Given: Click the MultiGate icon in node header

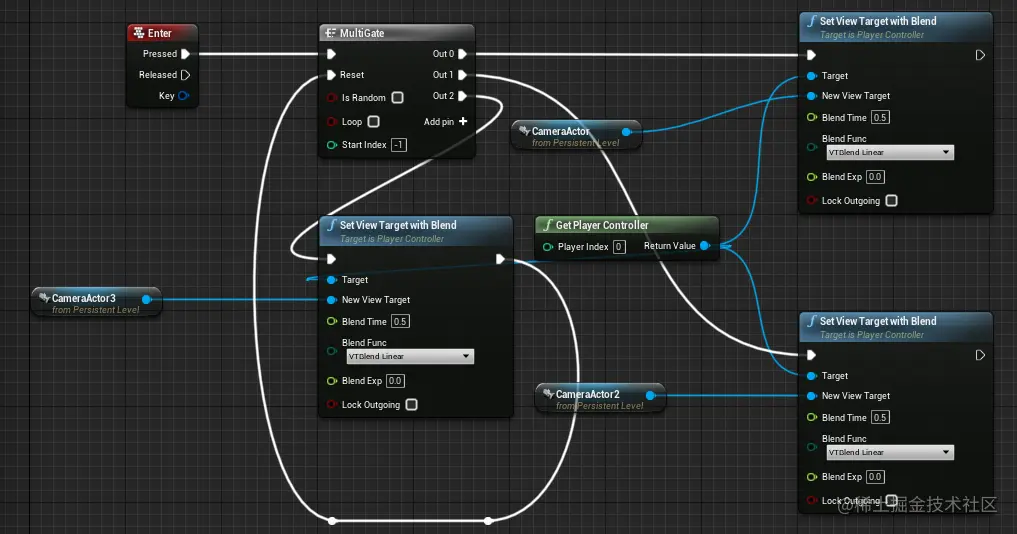Looking at the screenshot, I should 331,32.
